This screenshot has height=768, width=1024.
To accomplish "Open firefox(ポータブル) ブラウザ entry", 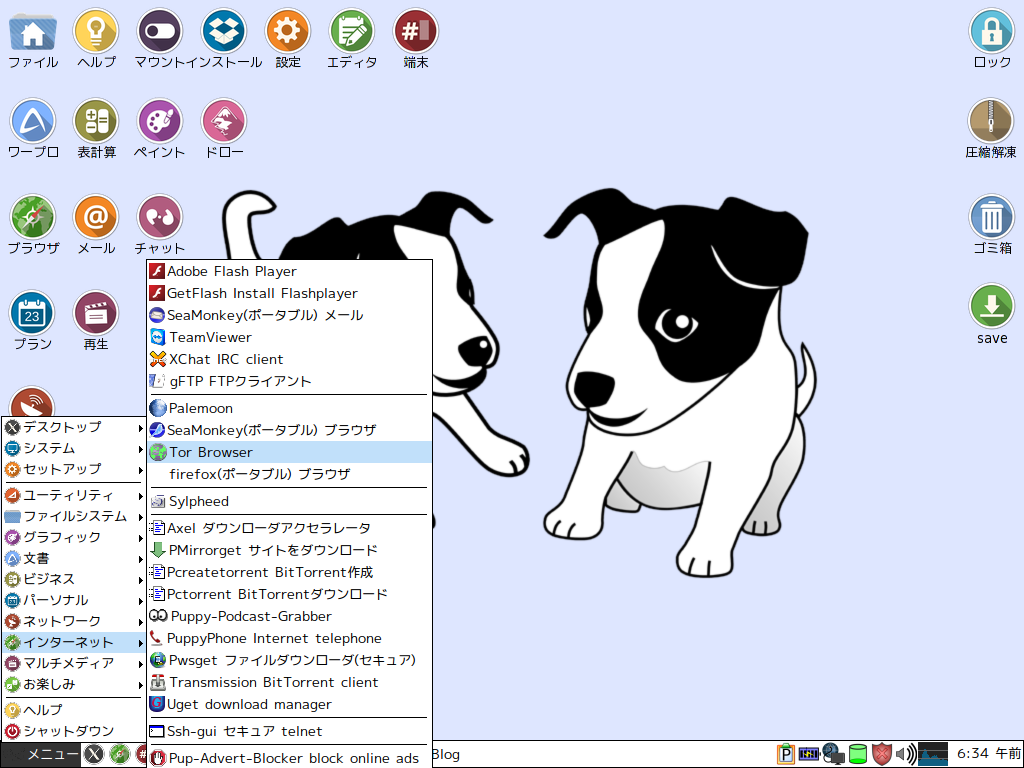I will (290, 474).
